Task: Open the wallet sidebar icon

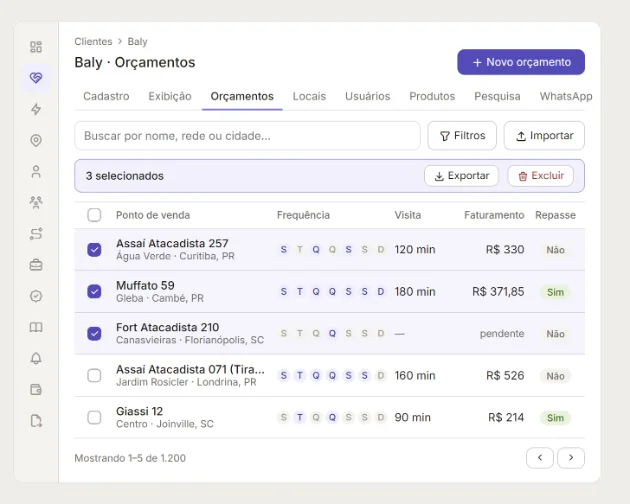Action: [36, 389]
